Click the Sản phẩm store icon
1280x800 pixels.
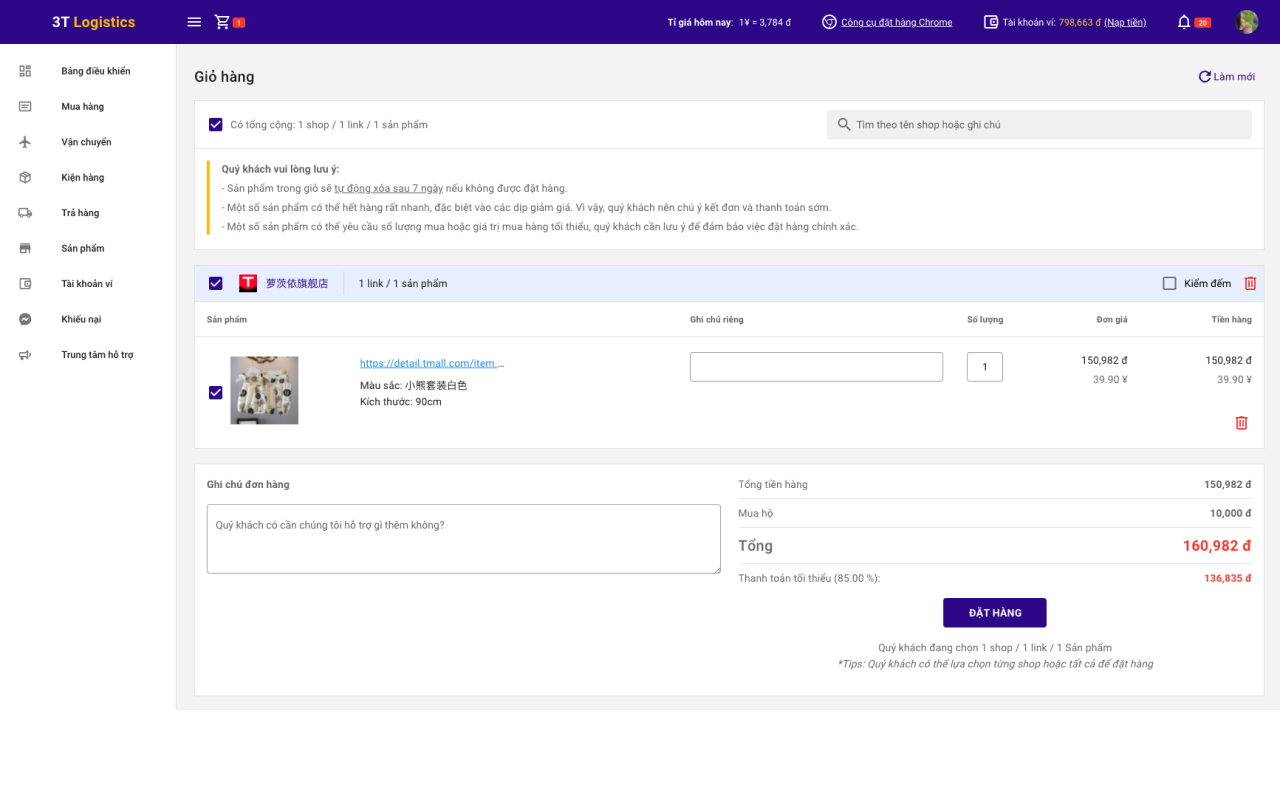[x=25, y=248]
